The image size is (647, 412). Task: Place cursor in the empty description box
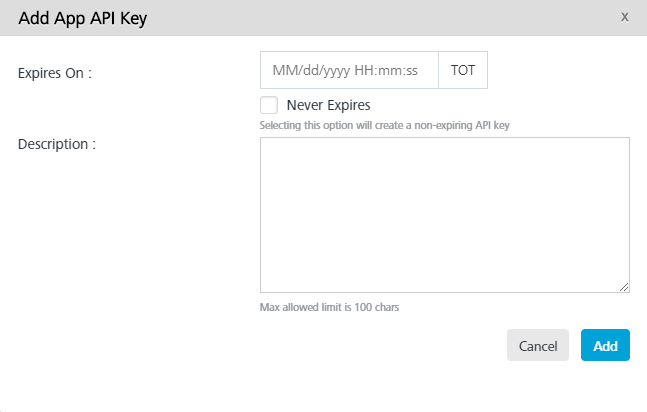coord(445,215)
